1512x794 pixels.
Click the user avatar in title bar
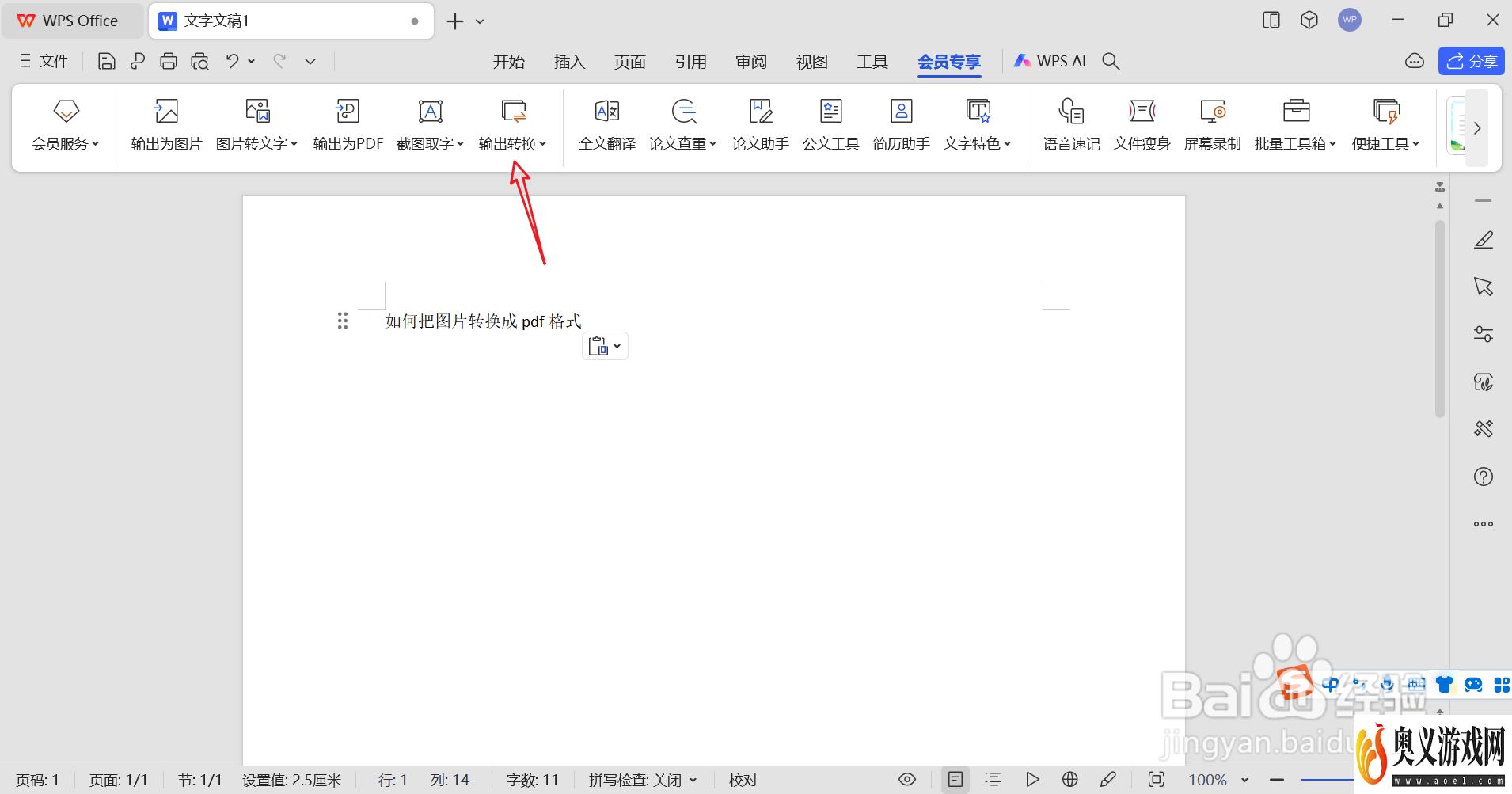(x=1350, y=21)
